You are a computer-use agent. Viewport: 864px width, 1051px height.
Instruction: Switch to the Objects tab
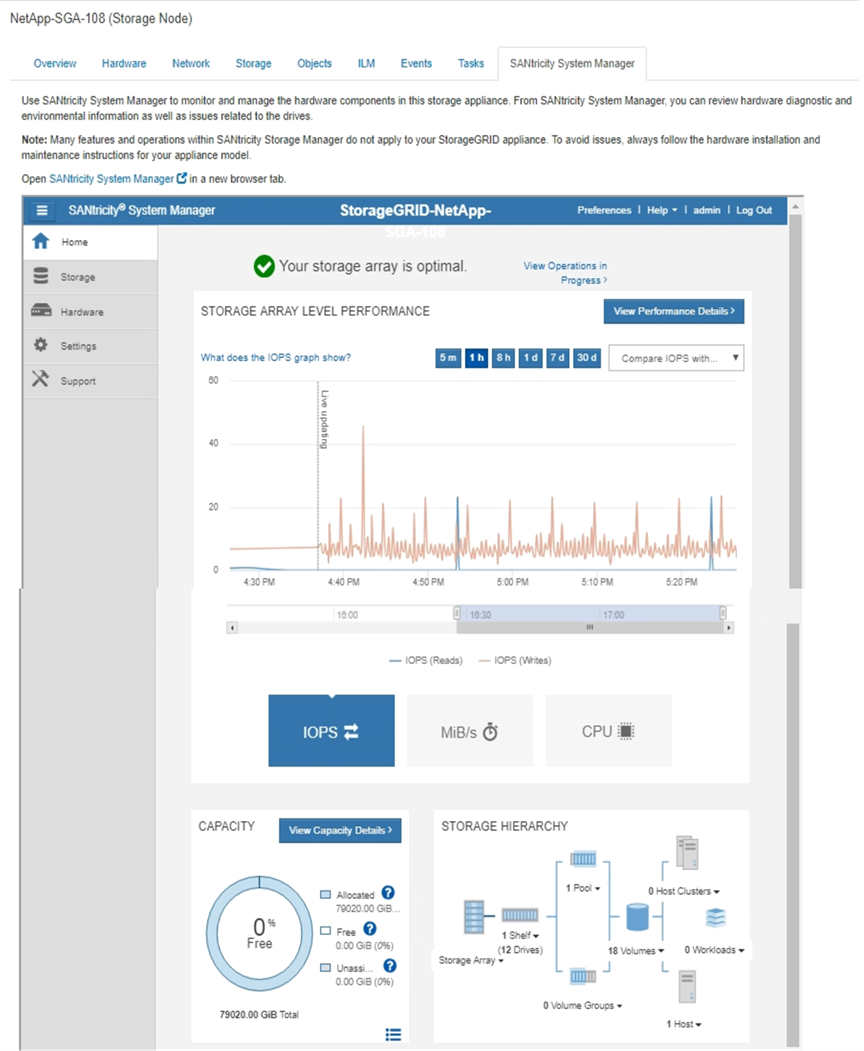pos(314,64)
